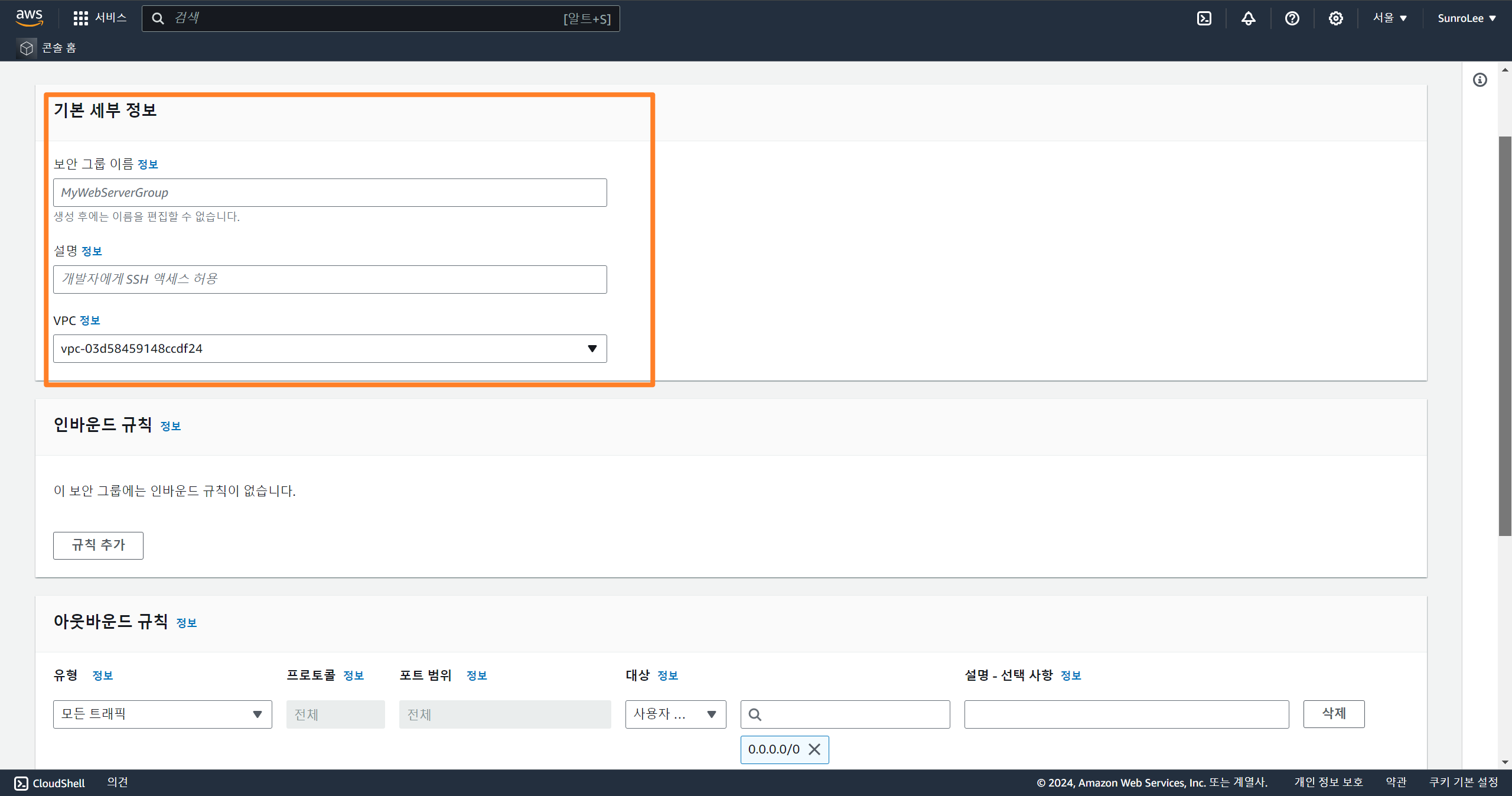This screenshot has width=1512, height=796.
Task: Launch CloudShell from top bar icon
Action: (1204, 18)
